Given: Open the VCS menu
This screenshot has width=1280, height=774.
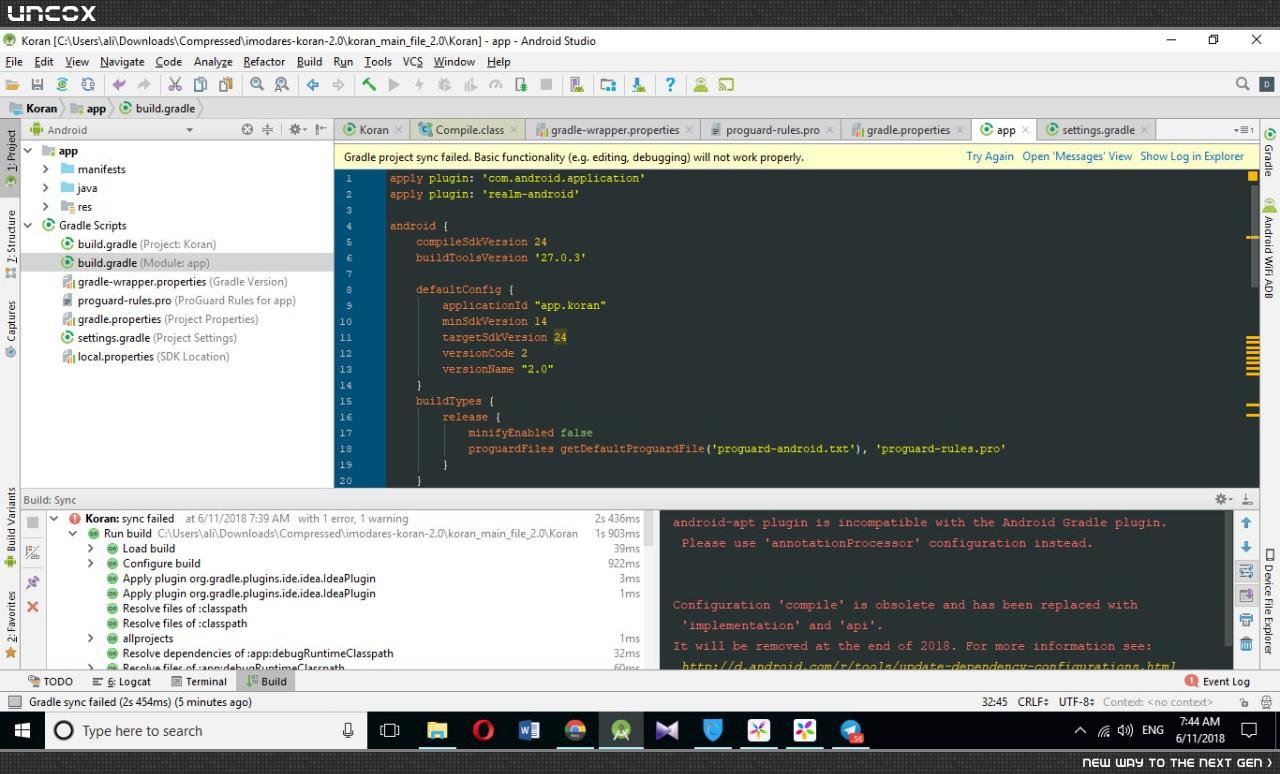Looking at the screenshot, I should [412, 62].
